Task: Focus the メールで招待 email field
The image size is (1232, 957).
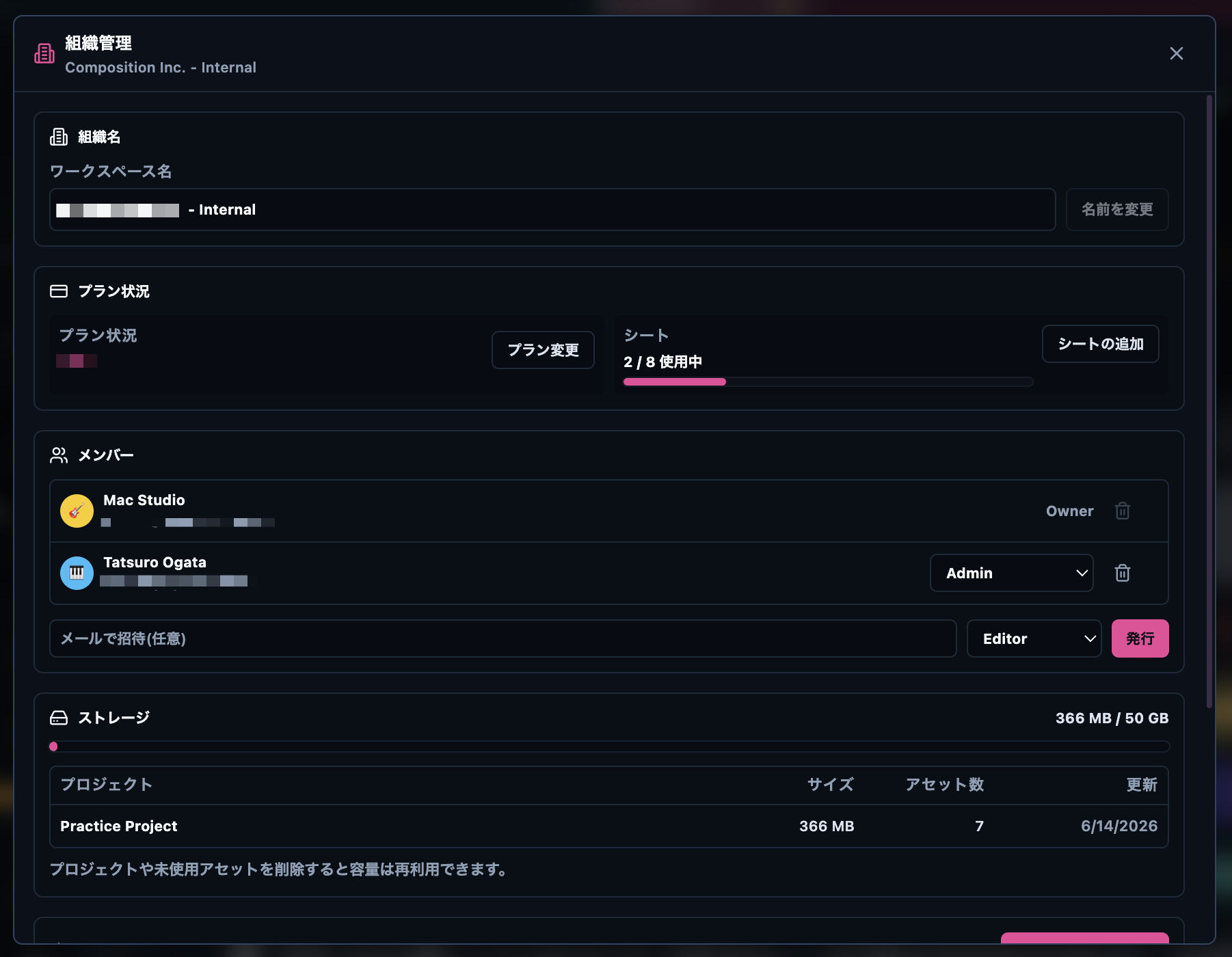Action: click(x=503, y=638)
